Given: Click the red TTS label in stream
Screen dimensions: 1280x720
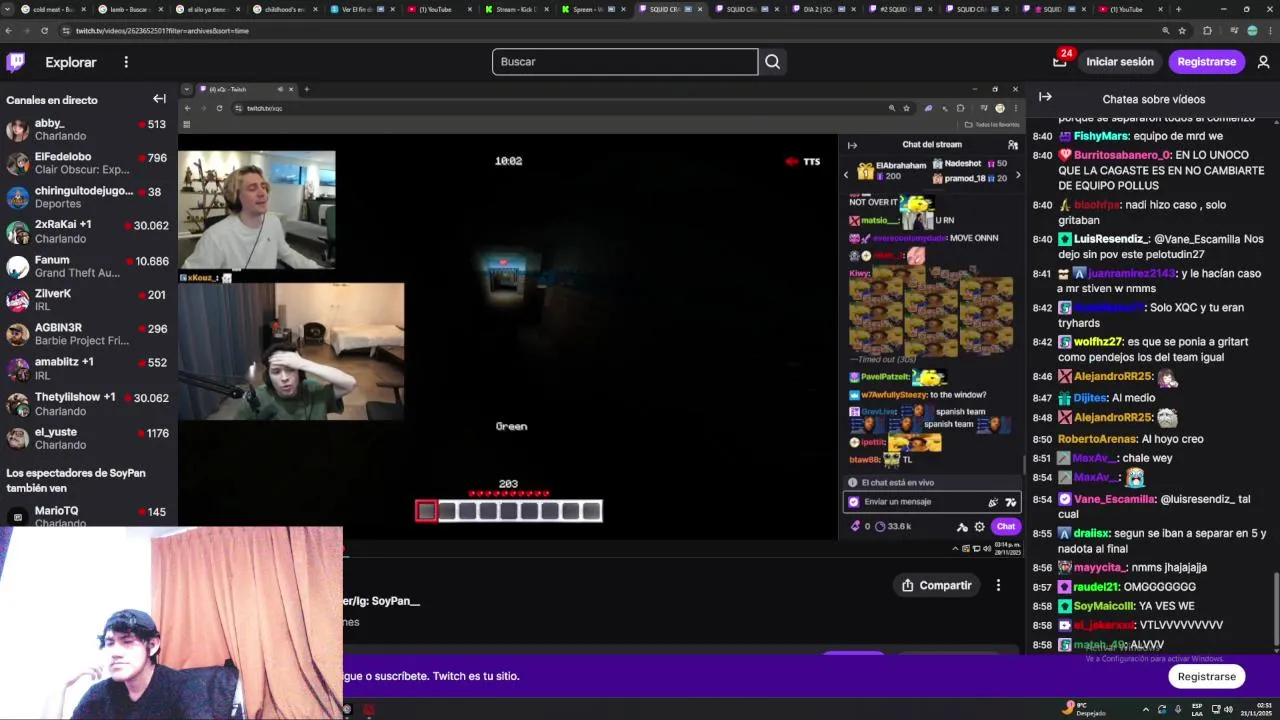Looking at the screenshot, I should pos(811,162).
